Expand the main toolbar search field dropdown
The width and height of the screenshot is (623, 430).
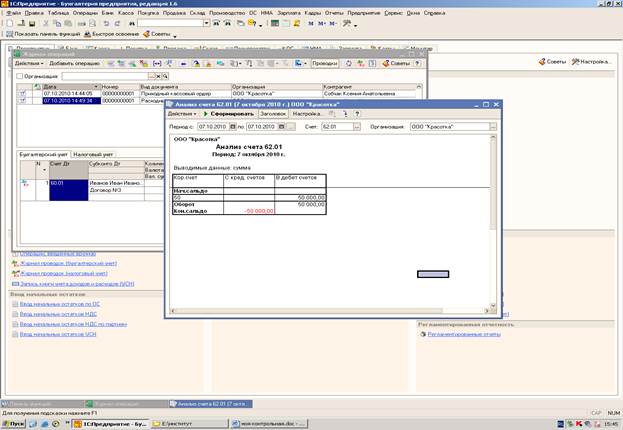[206, 23]
